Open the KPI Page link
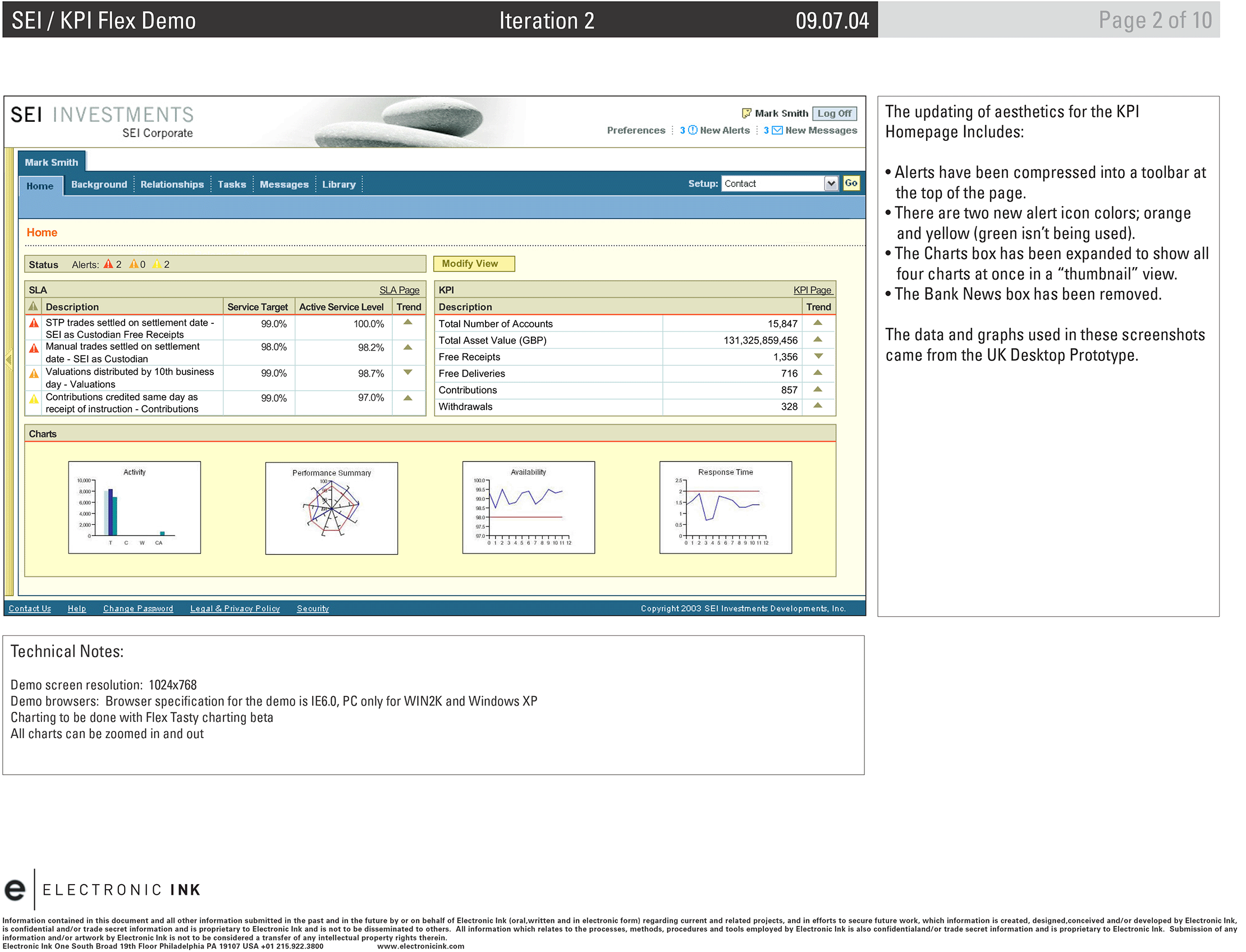Screen dimensions: 1246x952 [812, 290]
